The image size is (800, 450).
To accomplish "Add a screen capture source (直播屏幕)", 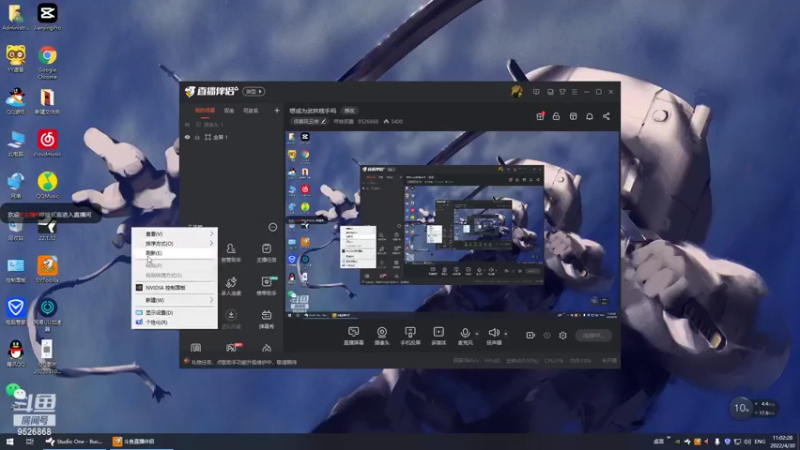I will [354, 336].
